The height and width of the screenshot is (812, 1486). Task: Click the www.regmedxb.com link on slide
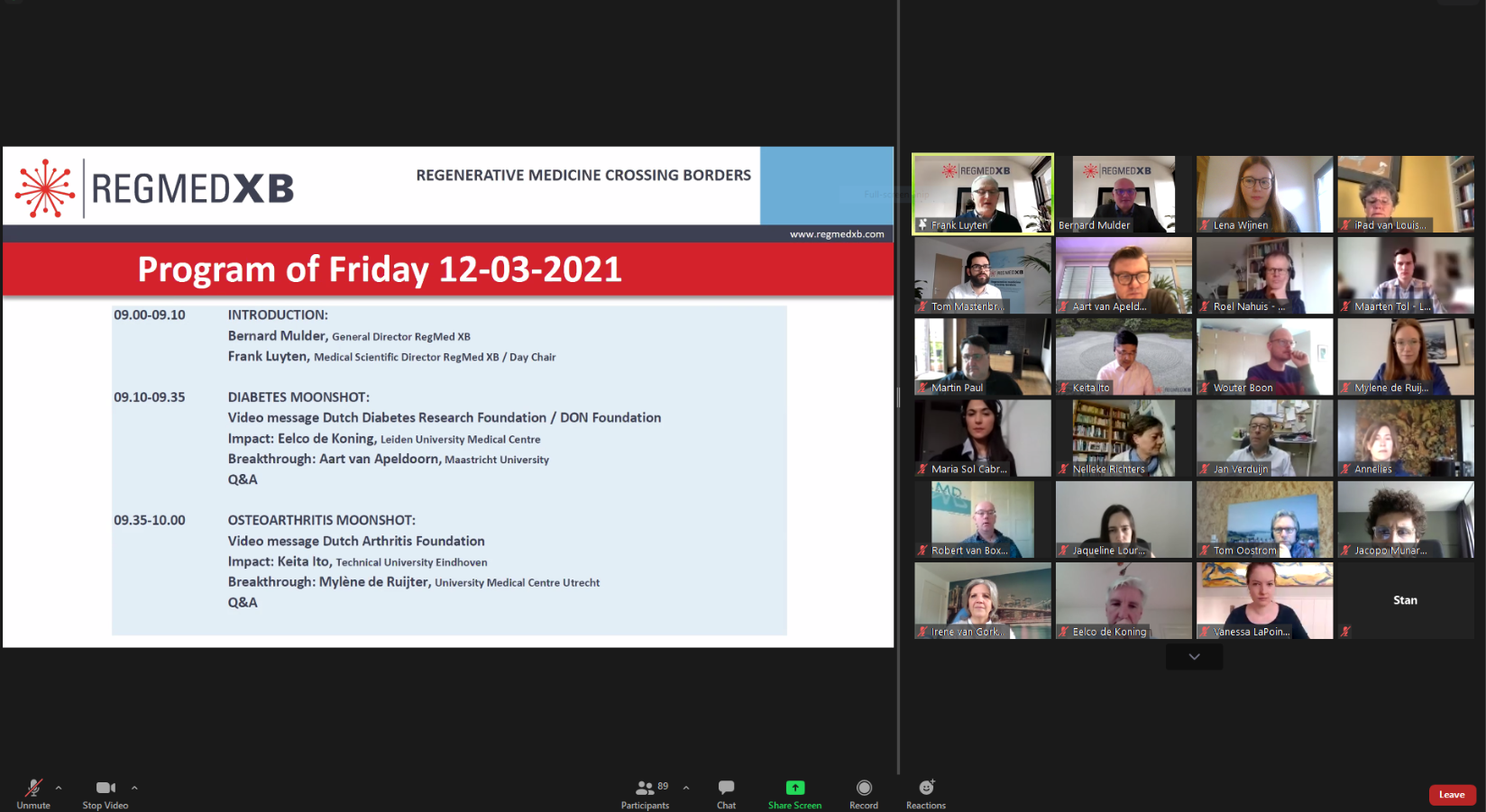(837, 234)
